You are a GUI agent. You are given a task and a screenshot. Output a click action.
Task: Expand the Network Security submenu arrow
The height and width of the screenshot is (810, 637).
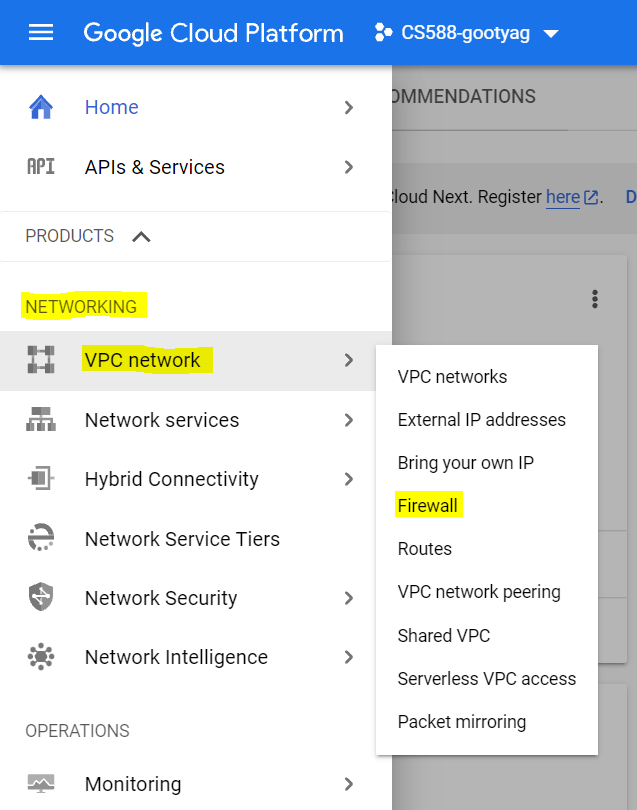click(349, 598)
